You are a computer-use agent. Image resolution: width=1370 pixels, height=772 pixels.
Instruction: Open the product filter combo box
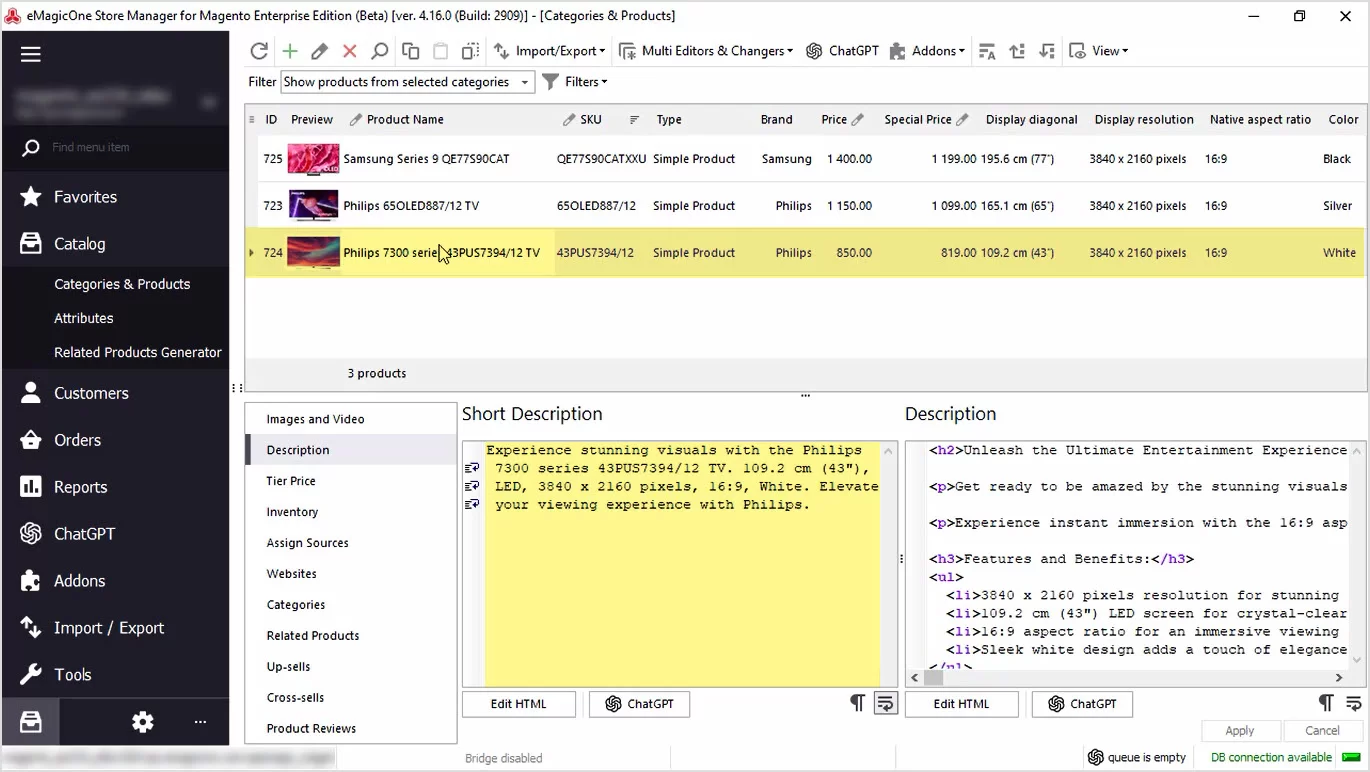tap(407, 82)
